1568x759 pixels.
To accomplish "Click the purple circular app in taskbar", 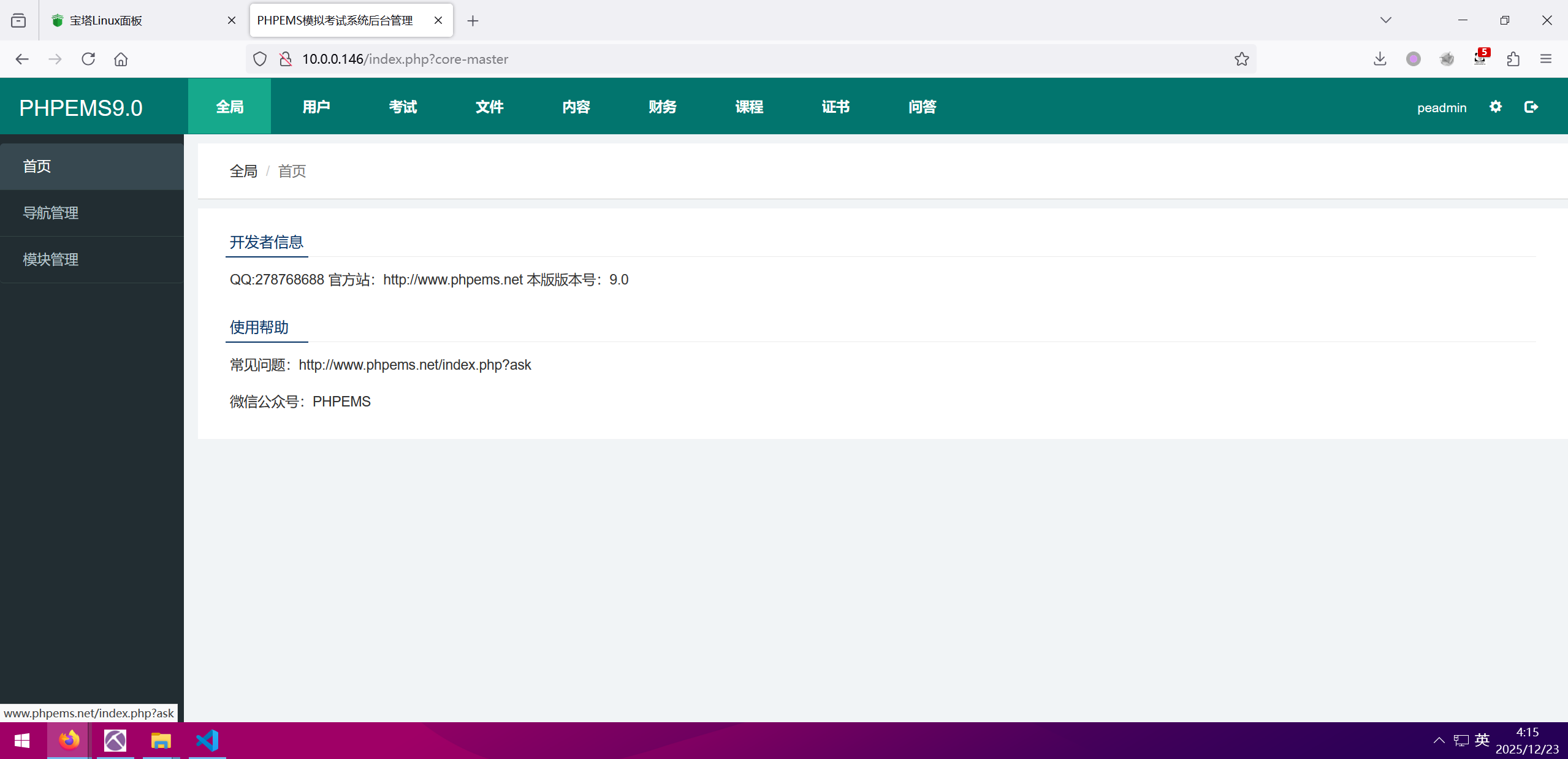I will [x=115, y=741].
